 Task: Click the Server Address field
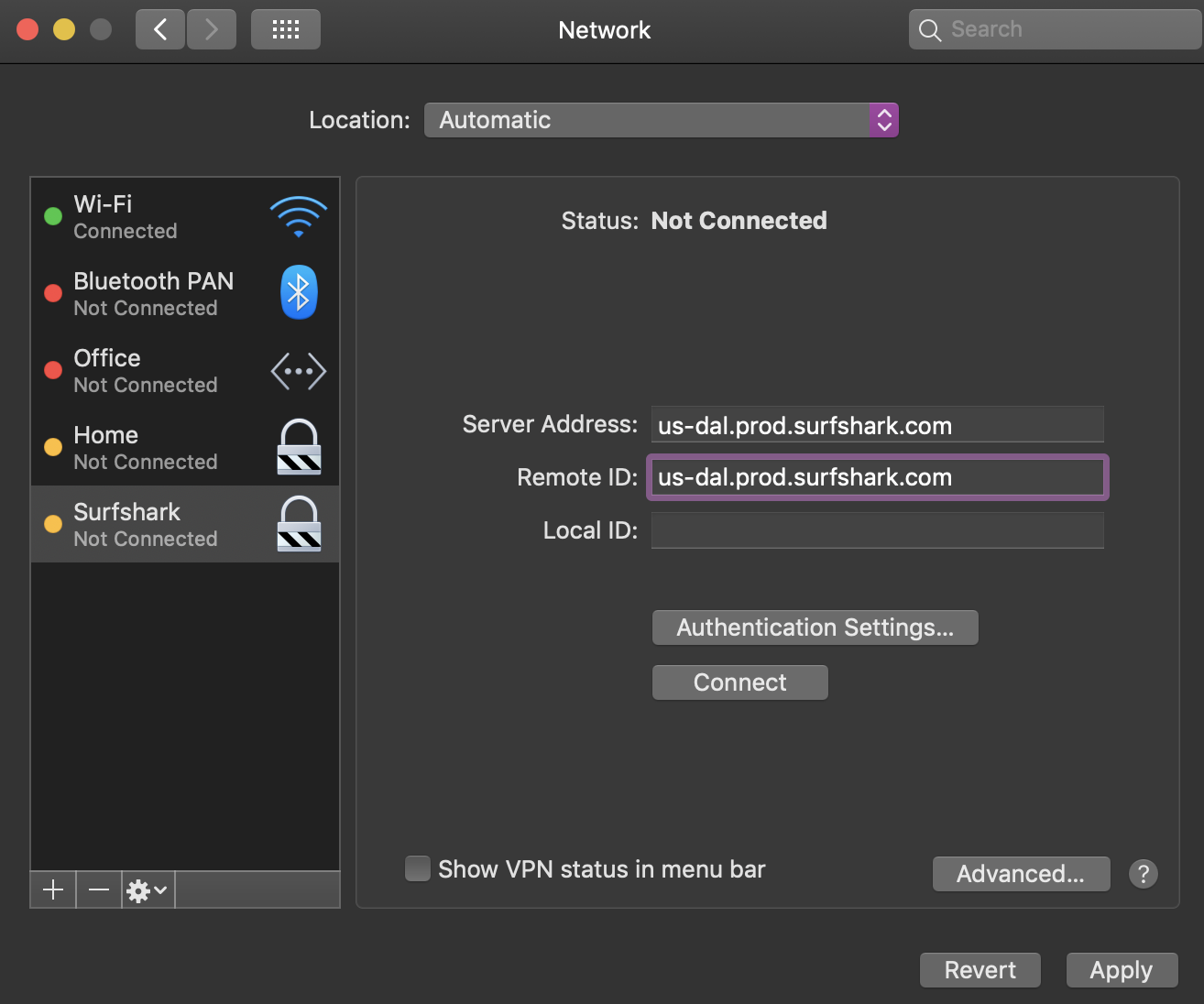(x=877, y=425)
